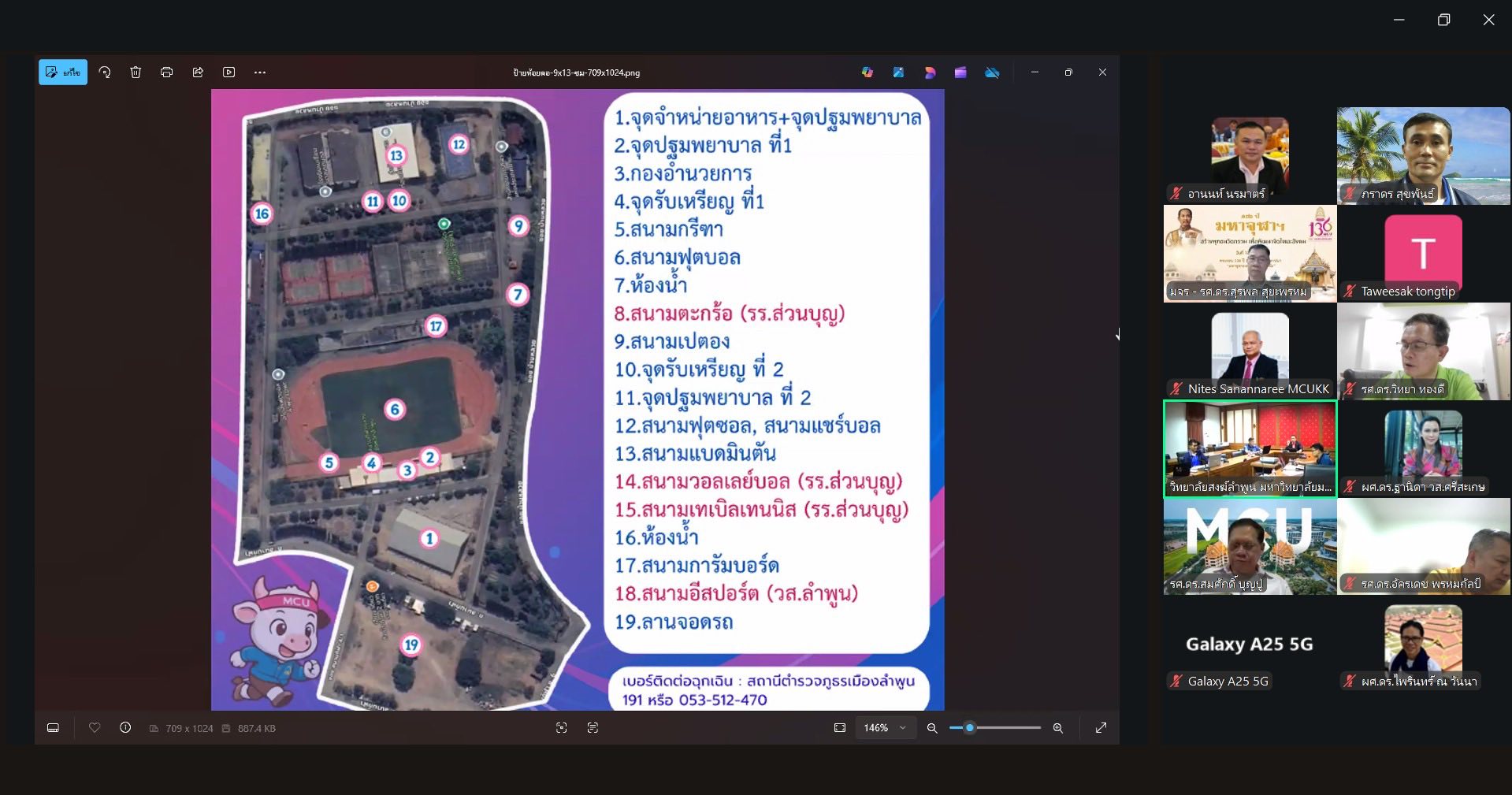Show file info with the info icon

125,728
